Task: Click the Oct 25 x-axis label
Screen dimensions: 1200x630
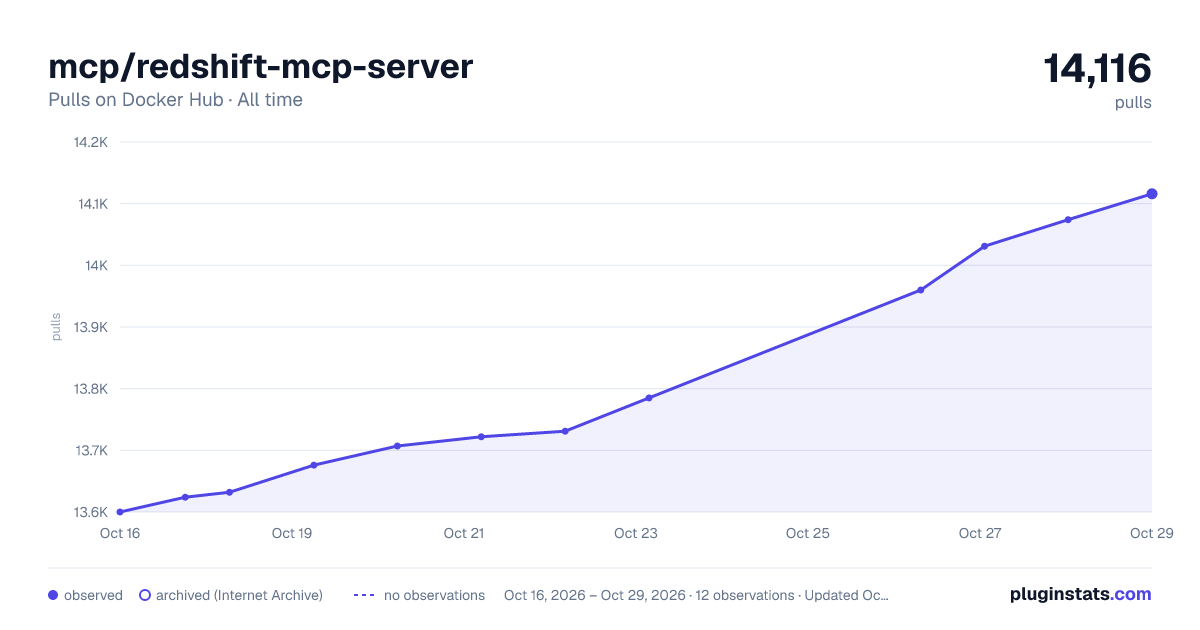Action: (x=808, y=533)
